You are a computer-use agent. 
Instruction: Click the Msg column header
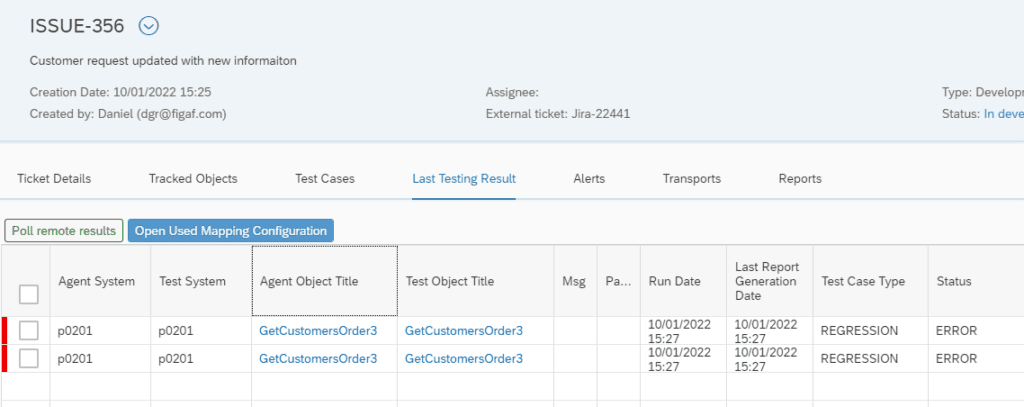[575, 282]
